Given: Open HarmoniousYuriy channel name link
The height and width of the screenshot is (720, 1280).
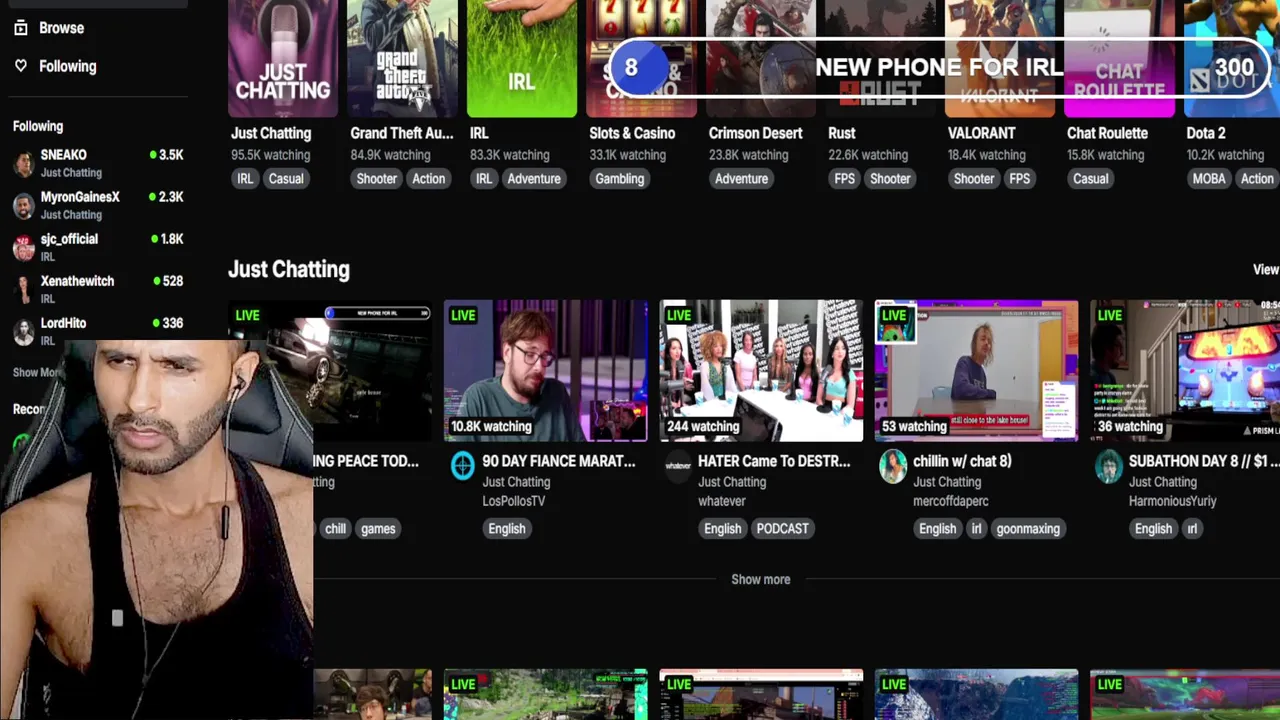Looking at the screenshot, I should tap(1173, 501).
